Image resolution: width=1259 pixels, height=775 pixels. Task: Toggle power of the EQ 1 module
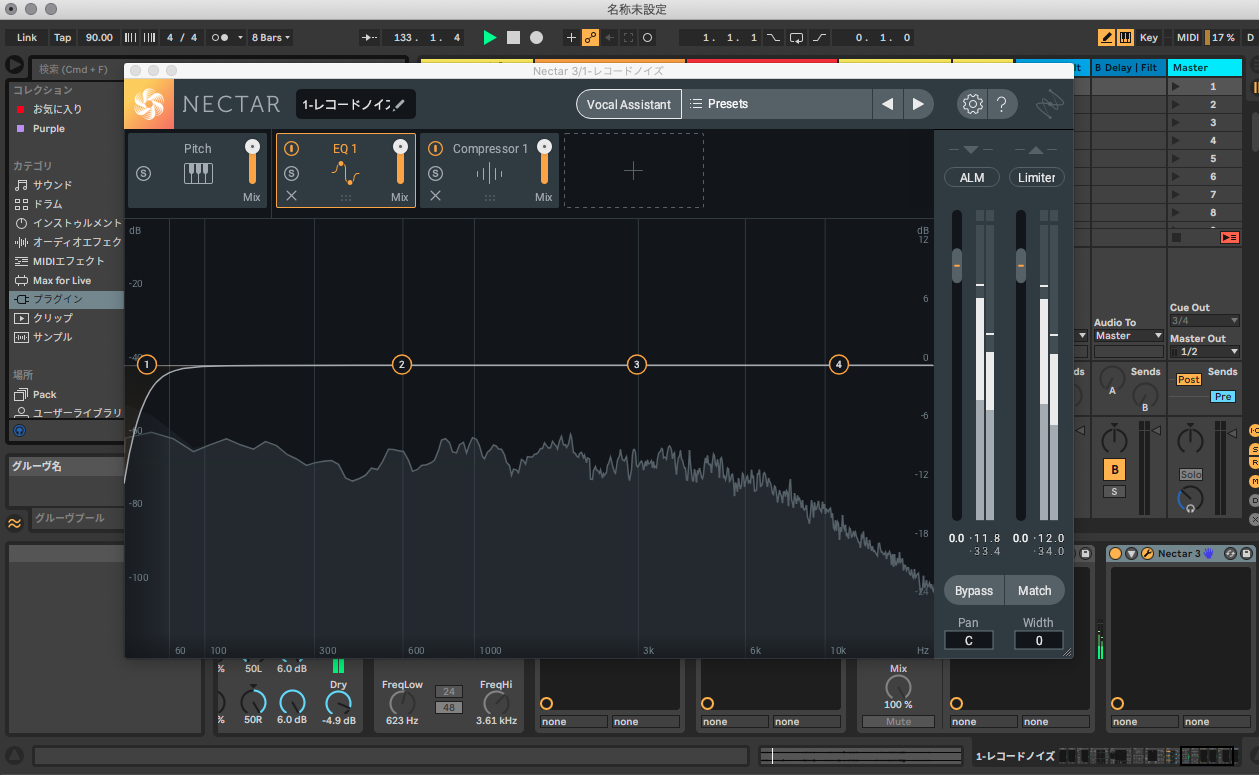[x=291, y=149]
